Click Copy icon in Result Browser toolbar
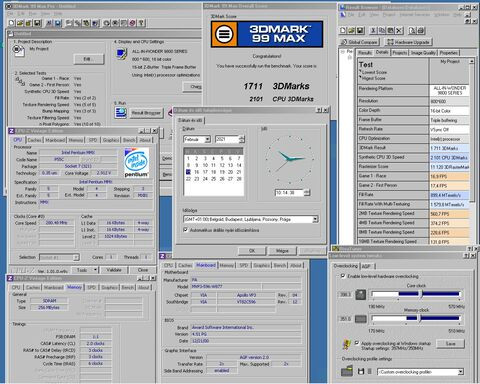This screenshot has width=480, height=384. pyautogui.click(x=382, y=31)
